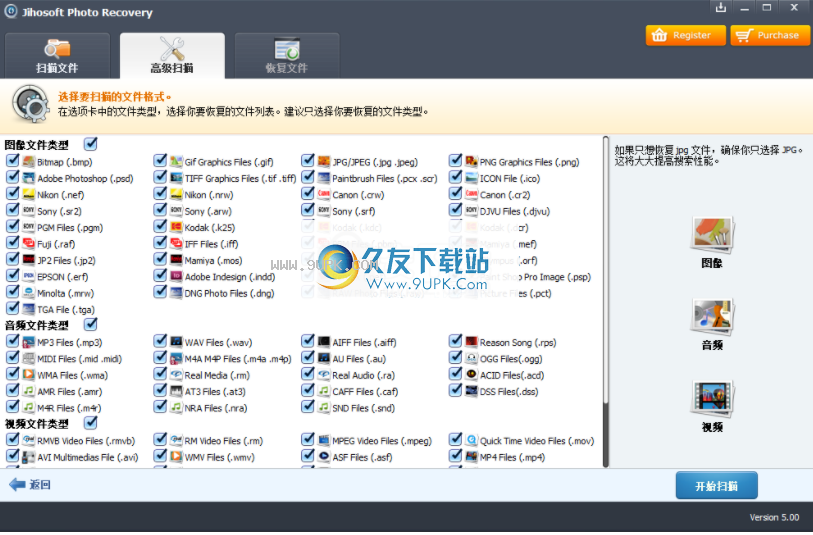Click the EPSON (.erf) label
The image size is (813, 535).
click(x=63, y=277)
